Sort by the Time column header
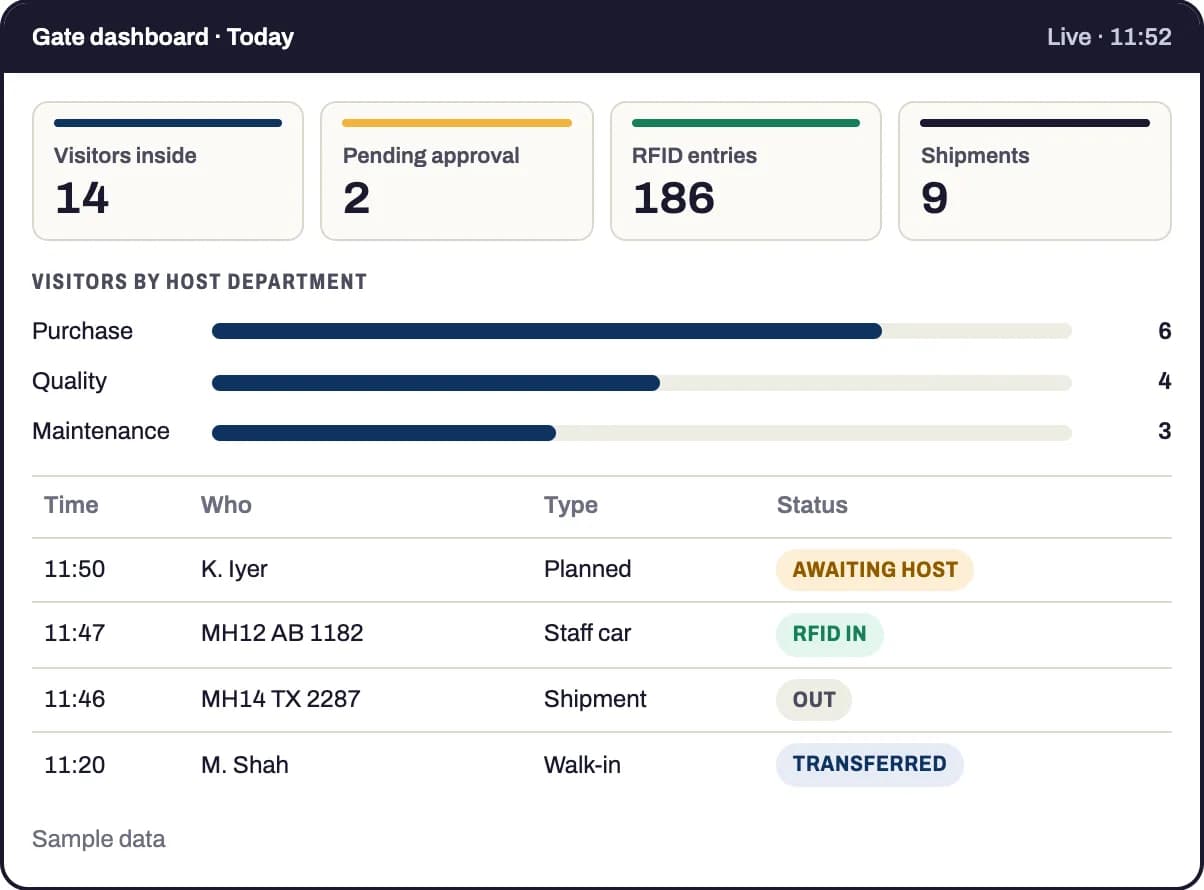Viewport: 1204px width, 890px height. (71, 505)
